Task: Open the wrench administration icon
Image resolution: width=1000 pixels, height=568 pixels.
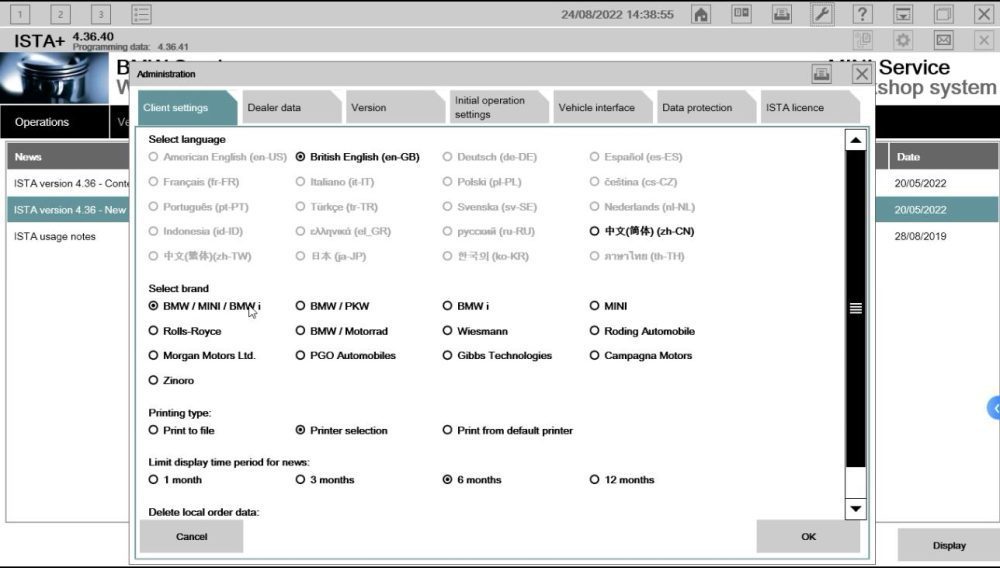Action: 822,14
